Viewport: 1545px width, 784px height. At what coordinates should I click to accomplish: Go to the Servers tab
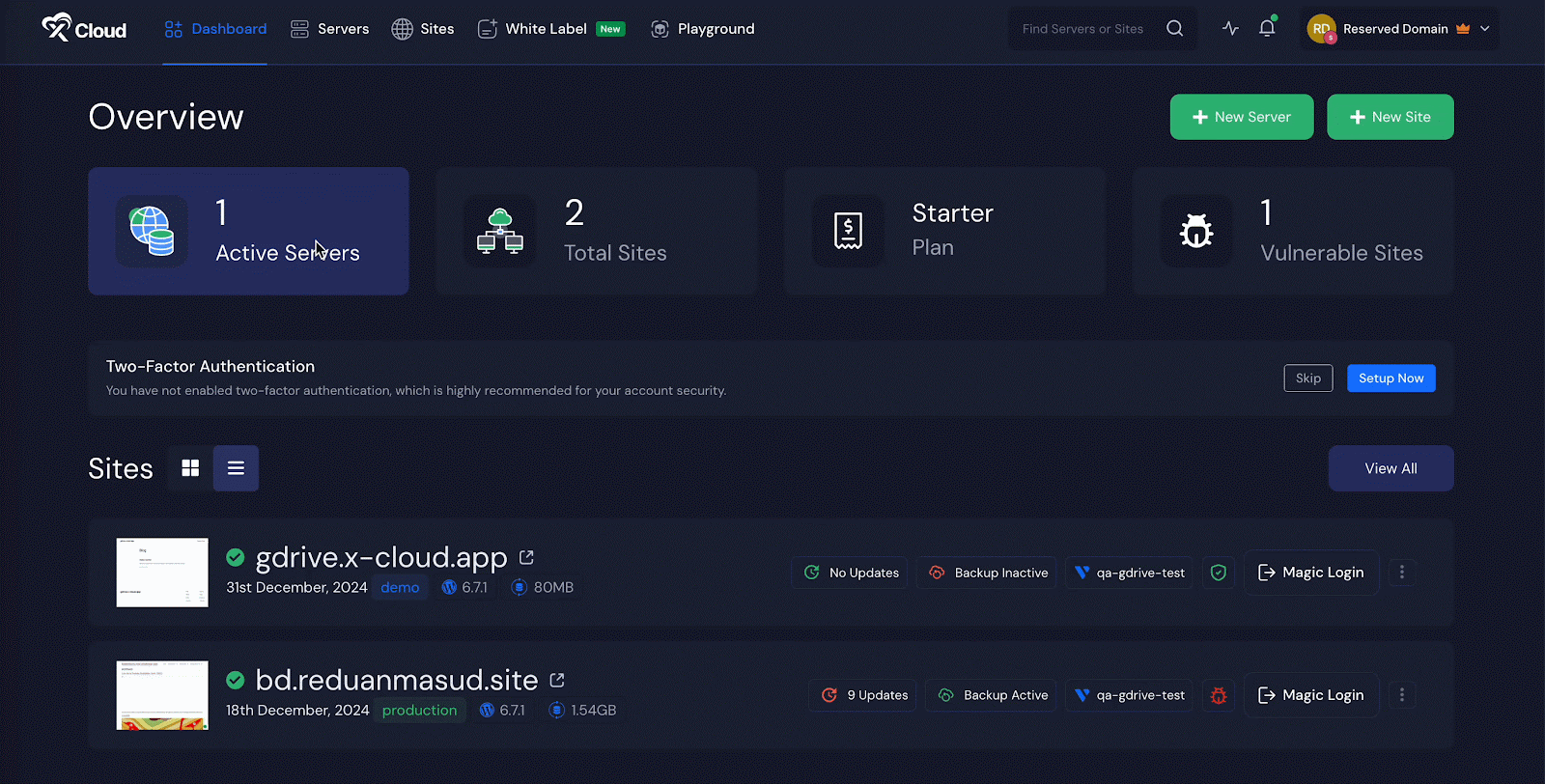point(330,29)
